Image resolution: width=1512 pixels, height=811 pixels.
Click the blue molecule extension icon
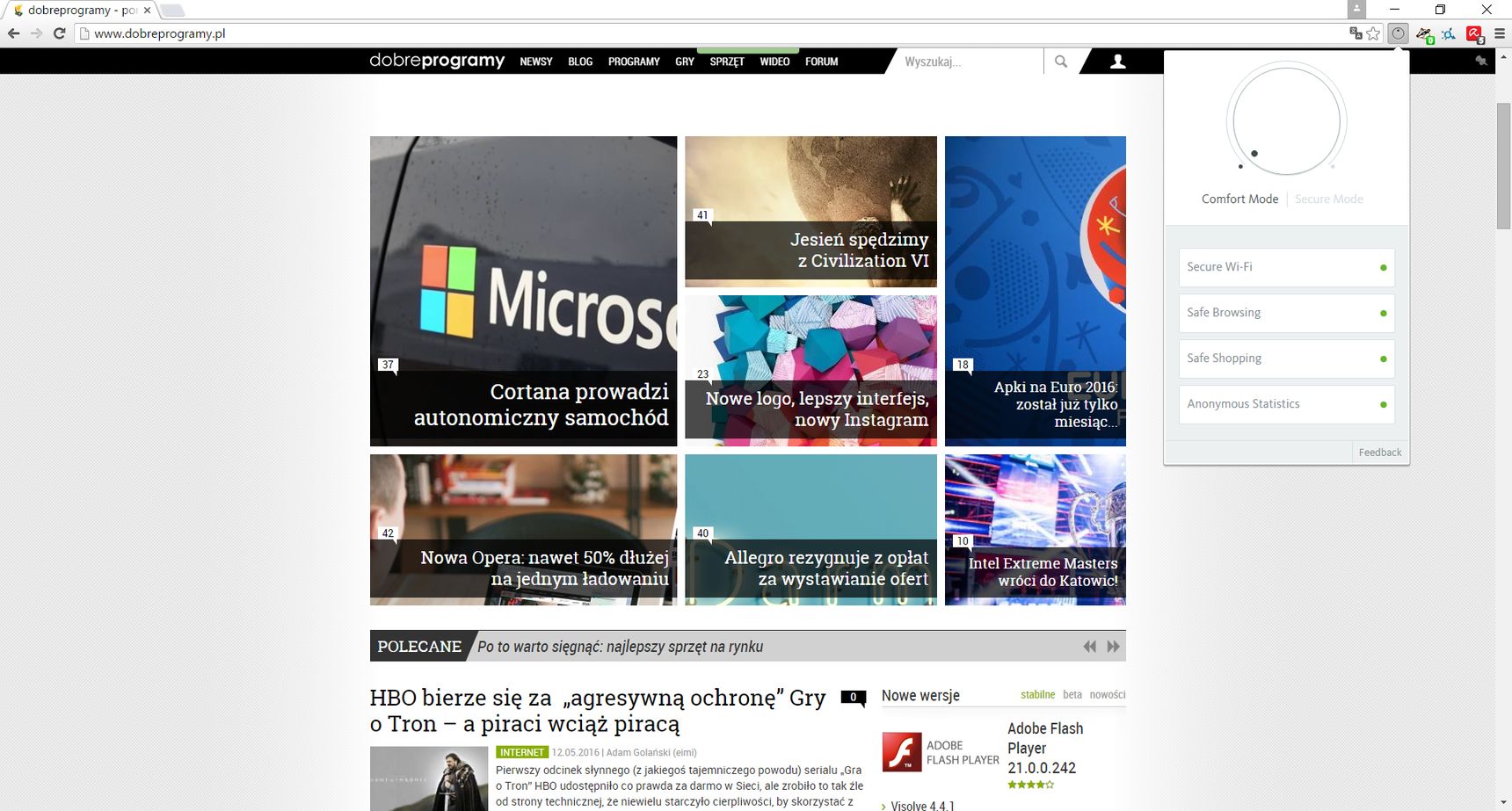click(1449, 34)
